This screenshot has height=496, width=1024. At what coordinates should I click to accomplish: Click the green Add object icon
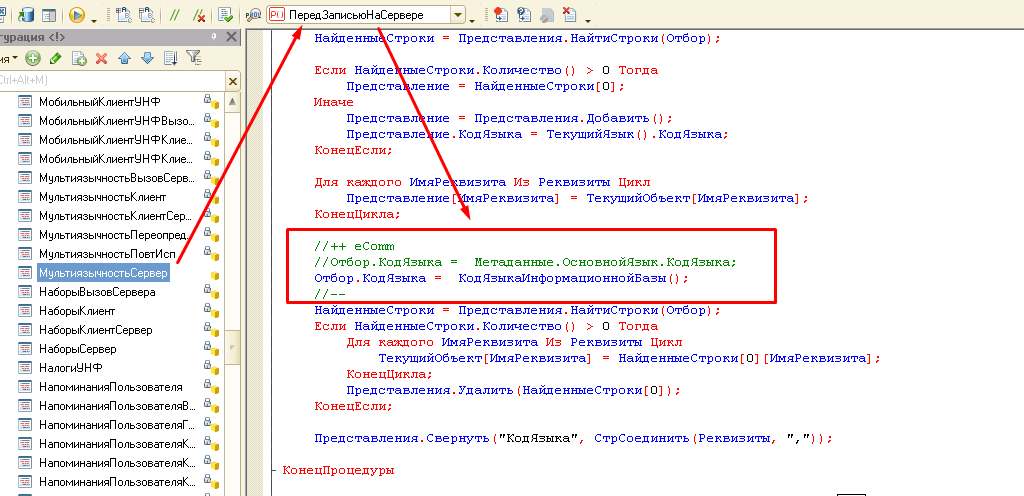pyautogui.click(x=33, y=58)
